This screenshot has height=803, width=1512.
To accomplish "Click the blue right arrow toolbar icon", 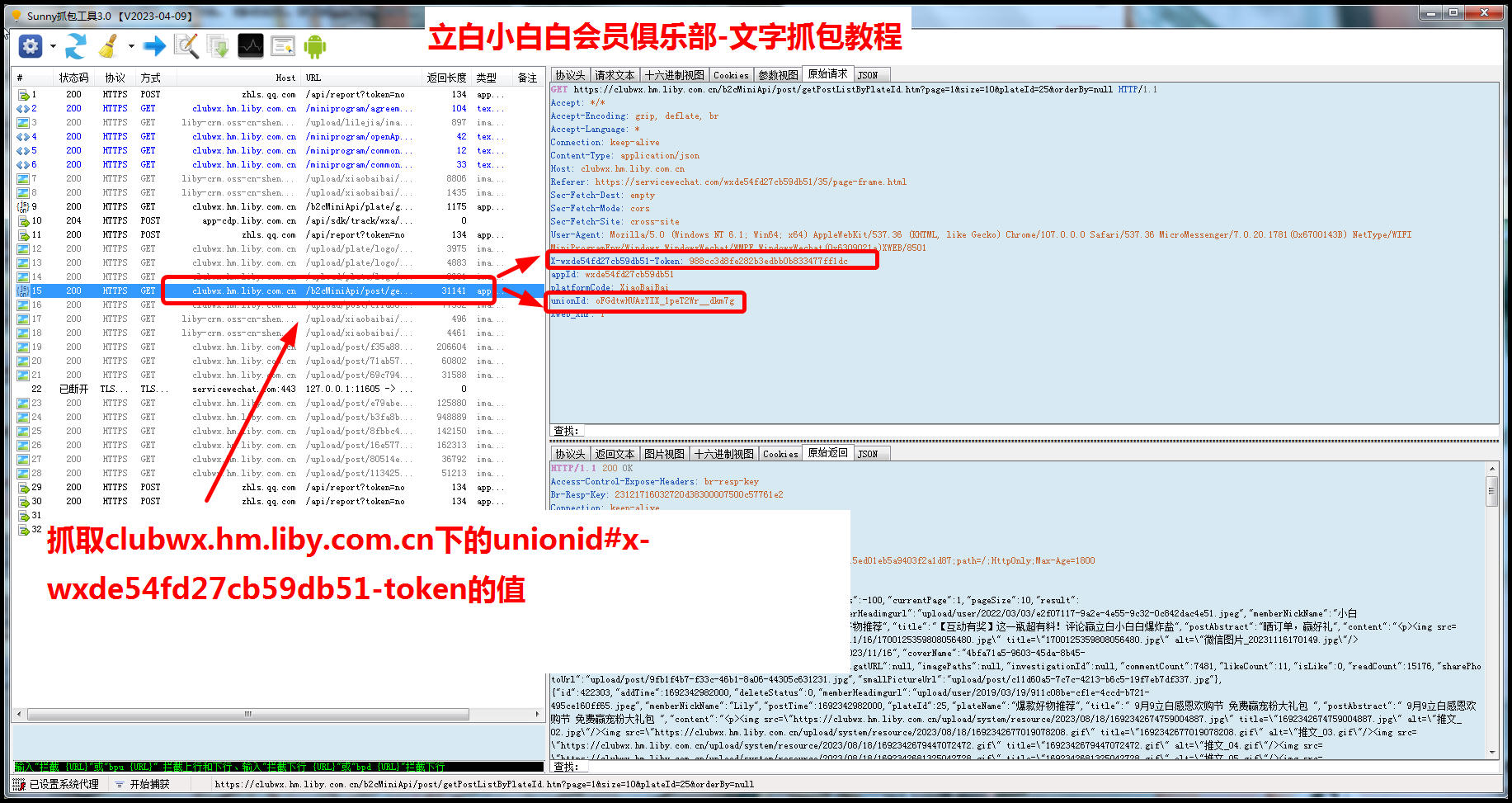I will [x=154, y=46].
